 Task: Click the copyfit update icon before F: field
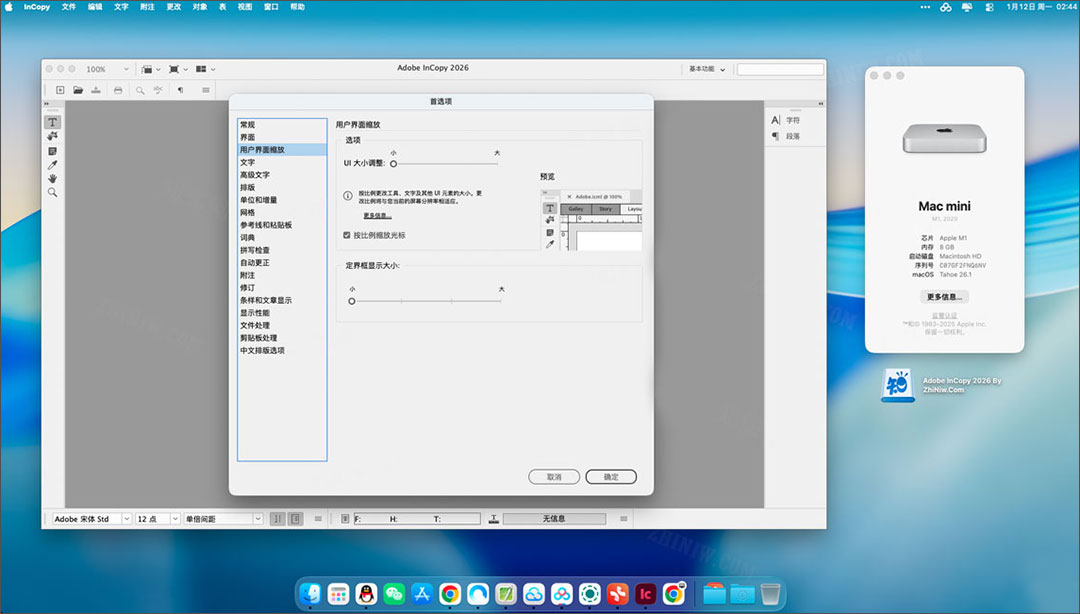click(345, 519)
